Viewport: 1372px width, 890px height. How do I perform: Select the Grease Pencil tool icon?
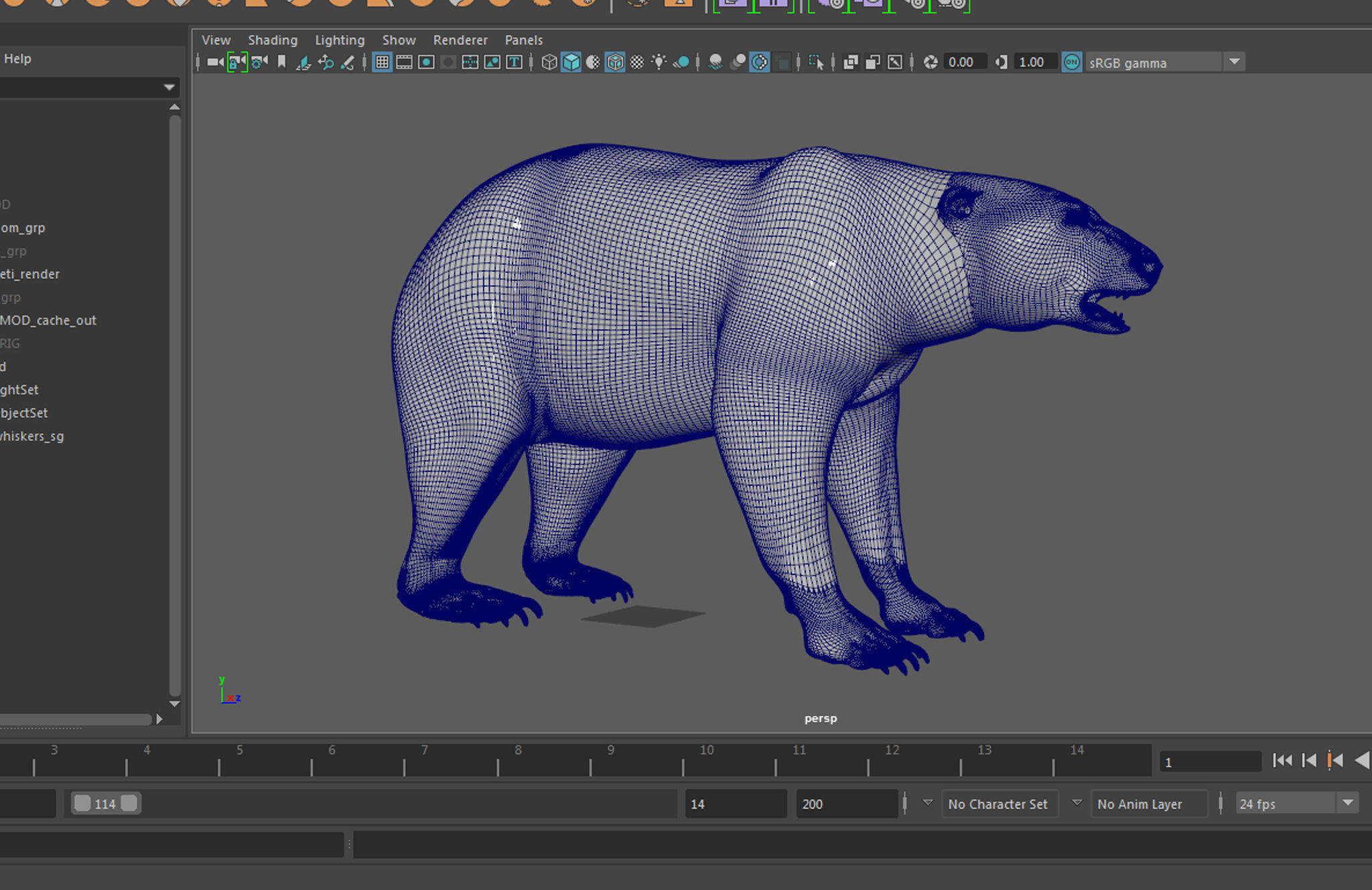347,62
